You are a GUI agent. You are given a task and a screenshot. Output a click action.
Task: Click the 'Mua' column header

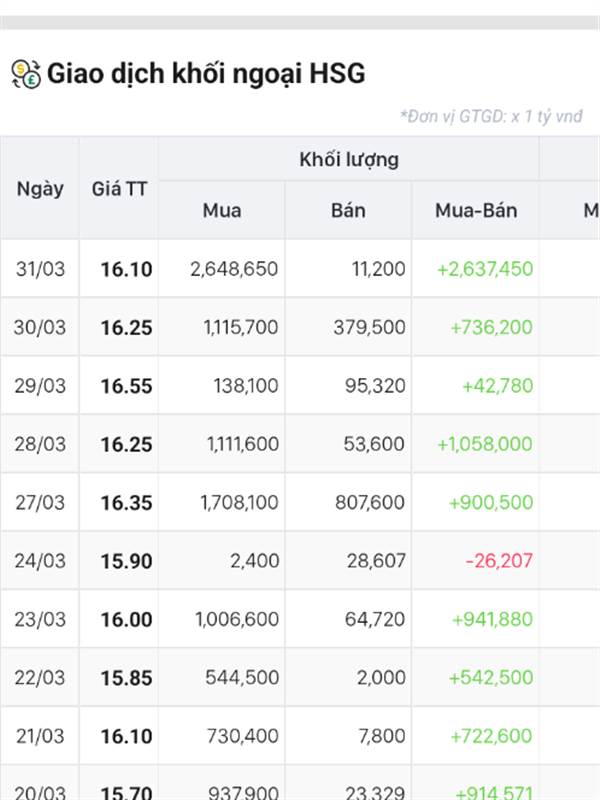click(x=222, y=210)
